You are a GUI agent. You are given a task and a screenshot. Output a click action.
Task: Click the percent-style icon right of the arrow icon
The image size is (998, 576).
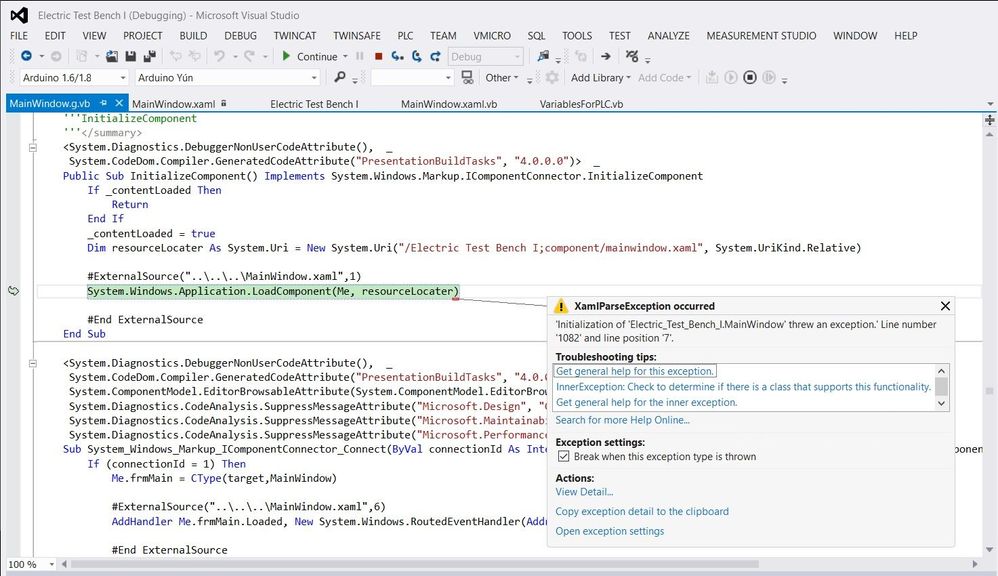[x=631, y=56]
